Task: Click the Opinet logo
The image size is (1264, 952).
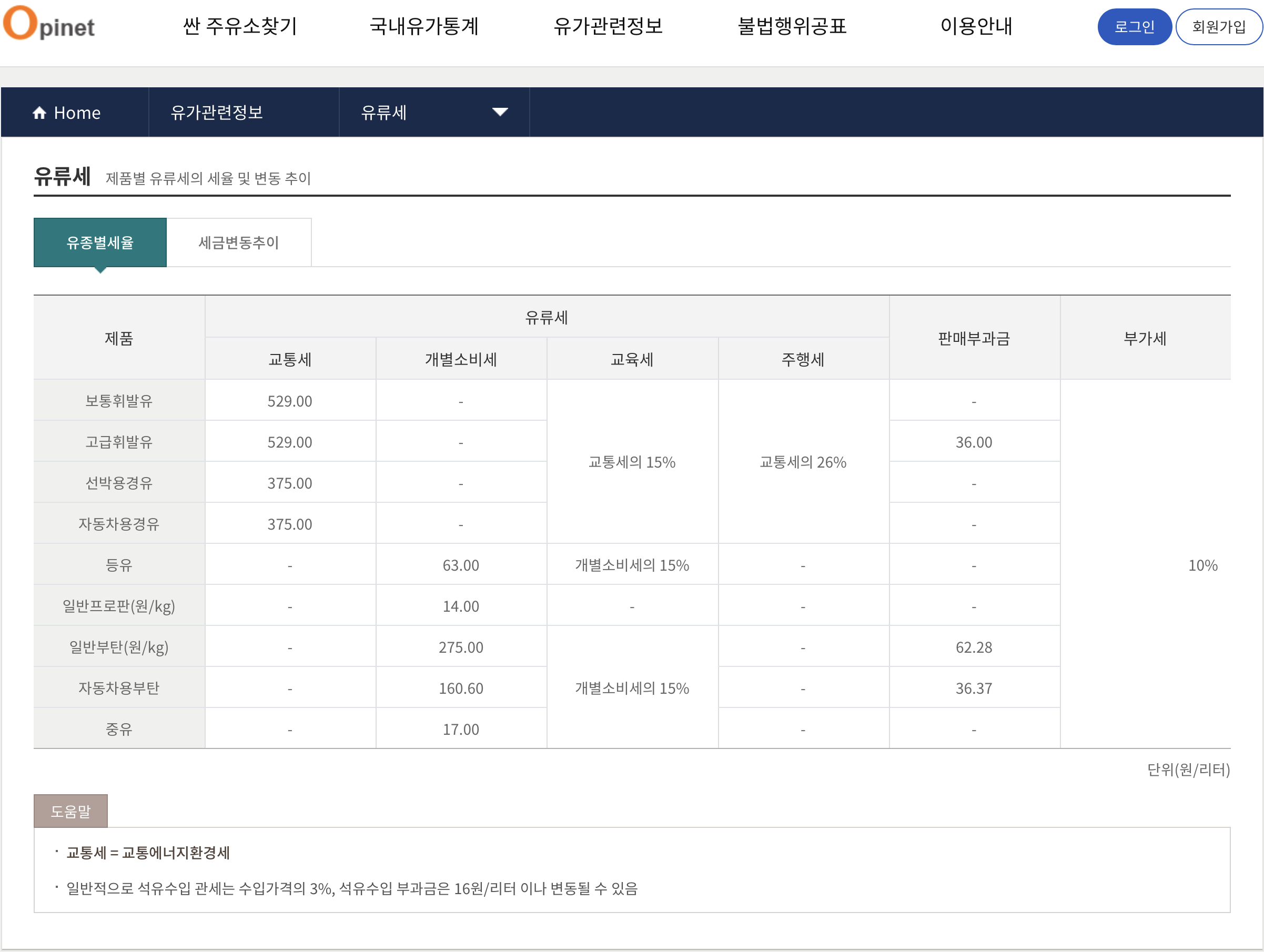Action: (x=49, y=24)
